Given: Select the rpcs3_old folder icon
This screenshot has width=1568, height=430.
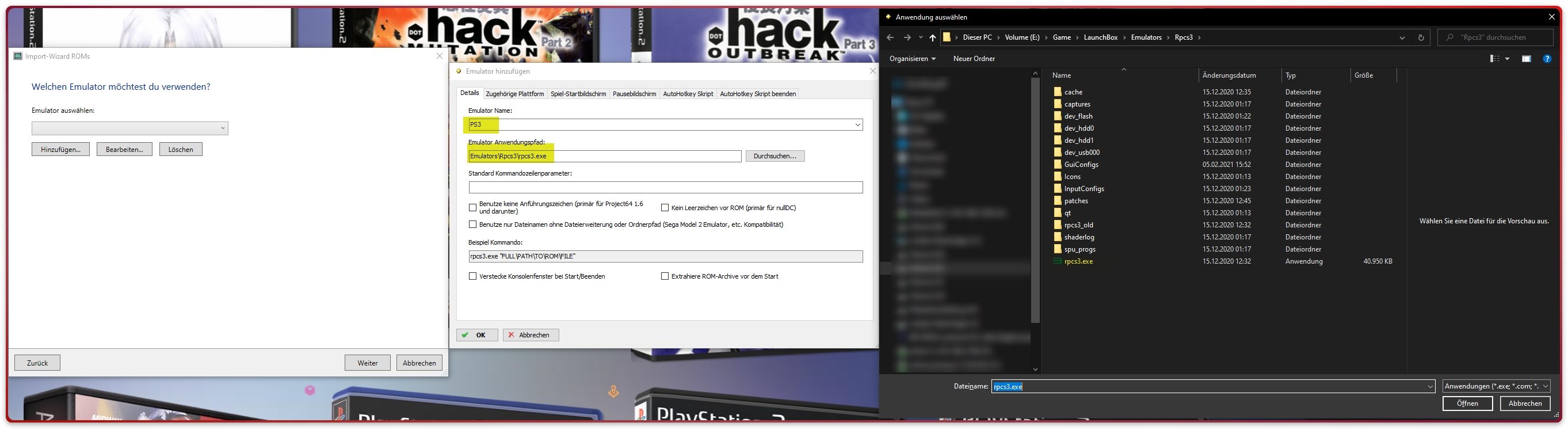Looking at the screenshot, I should [x=1058, y=224].
